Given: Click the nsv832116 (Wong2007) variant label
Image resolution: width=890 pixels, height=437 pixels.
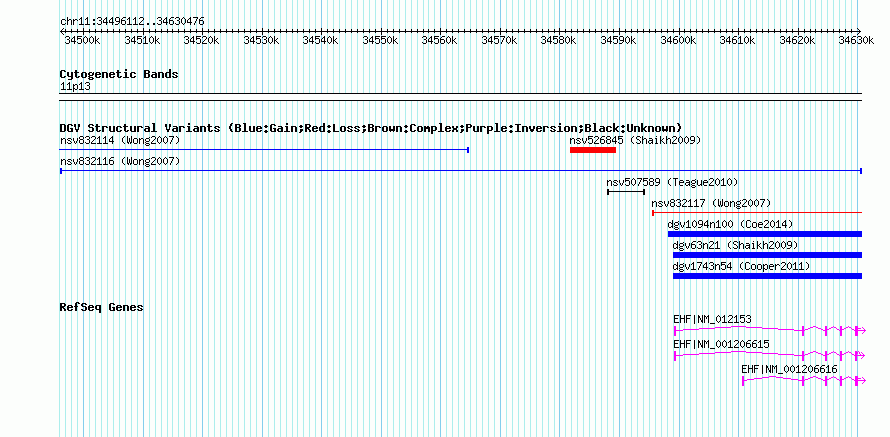Looking at the screenshot, I should [x=120, y=161].
